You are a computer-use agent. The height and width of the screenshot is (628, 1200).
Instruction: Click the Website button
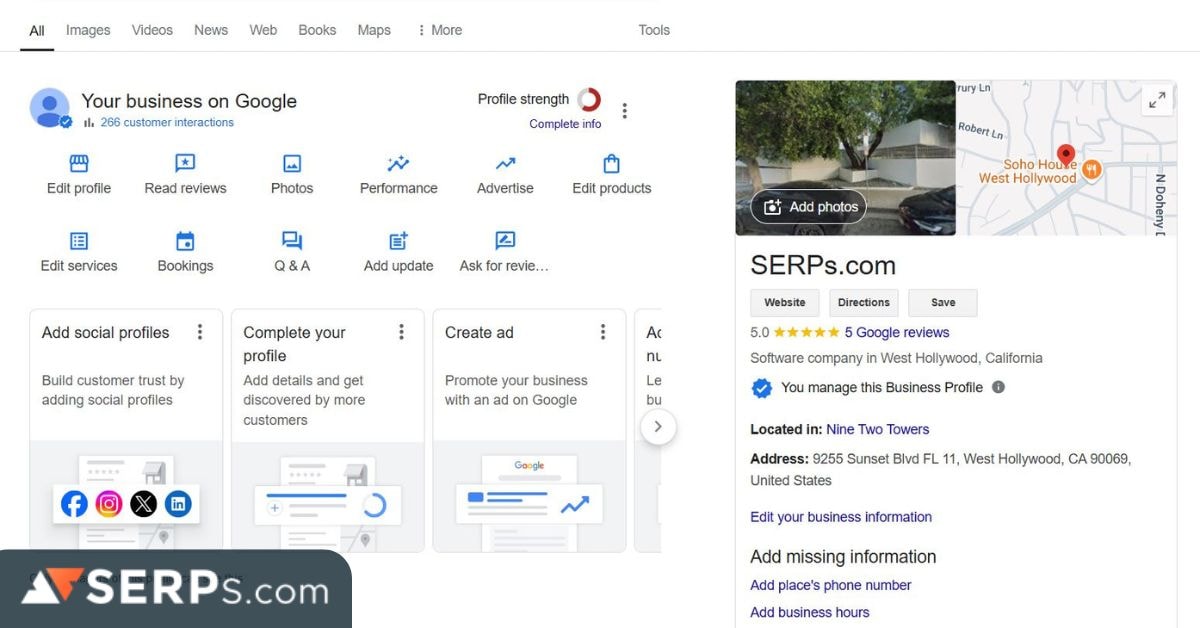[x=785, y=303]
